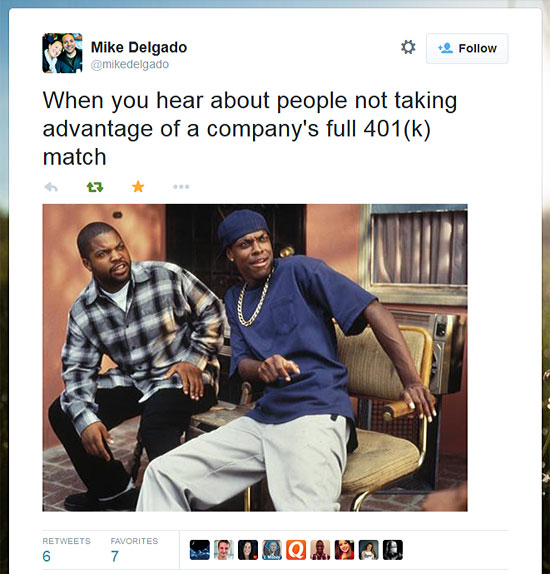Click the last woman's avatar before the helmet
Viewport: 550px width, 574px height.
[368, 550]
